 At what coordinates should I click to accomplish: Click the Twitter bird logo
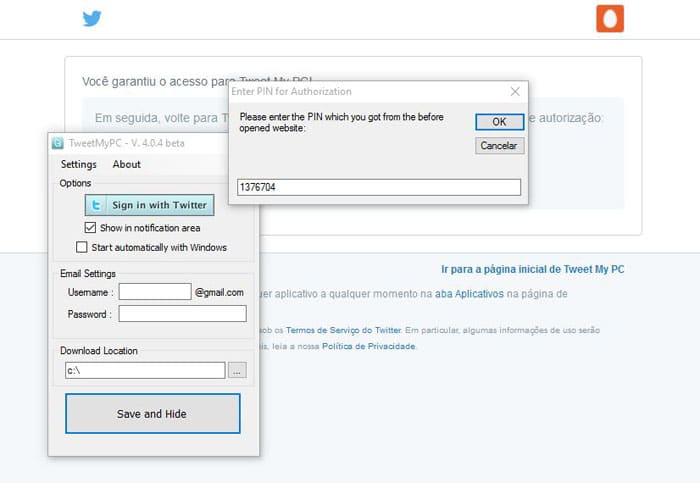[92, 19]
